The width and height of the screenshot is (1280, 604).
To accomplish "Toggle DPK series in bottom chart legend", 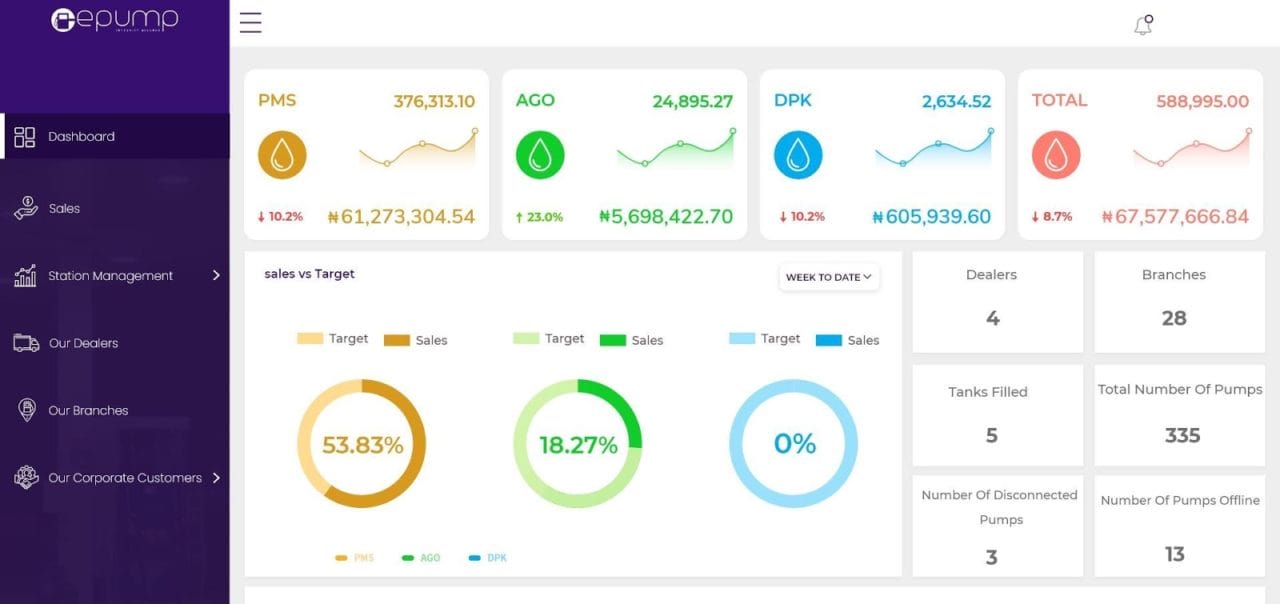I will coord(488,558).
